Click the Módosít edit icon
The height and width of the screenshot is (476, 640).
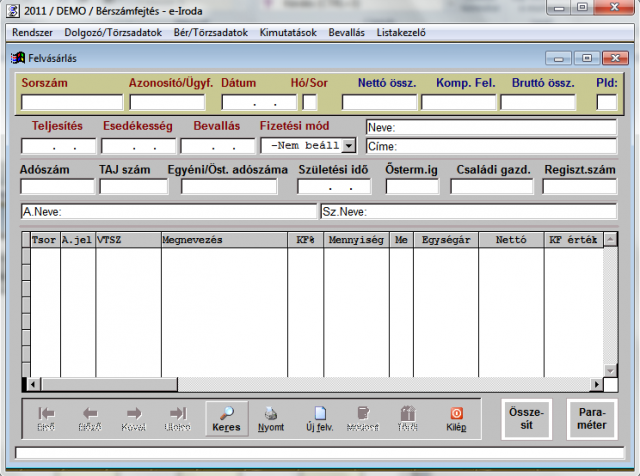pyautogui.click(x=363, y=413)
